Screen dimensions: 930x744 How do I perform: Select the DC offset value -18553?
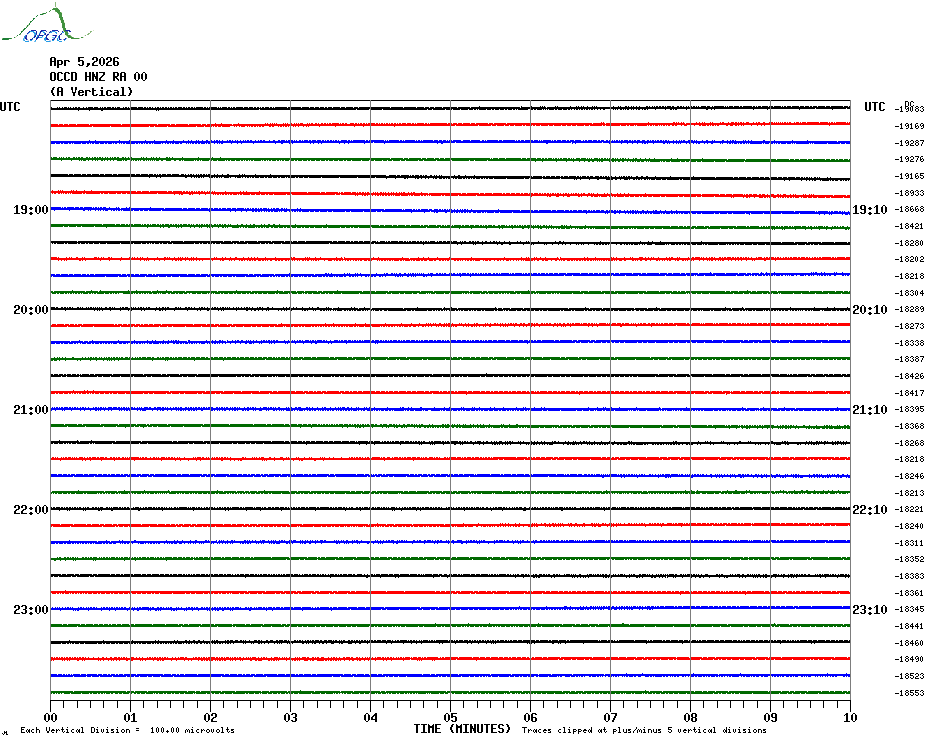pyautogui.click(x=910, y=693)
